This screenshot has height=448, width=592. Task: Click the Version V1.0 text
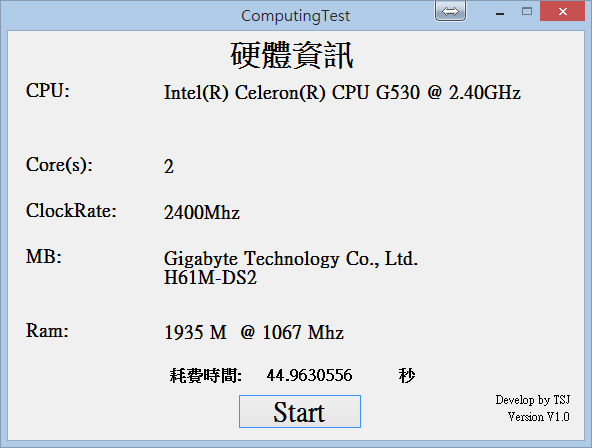539,417
